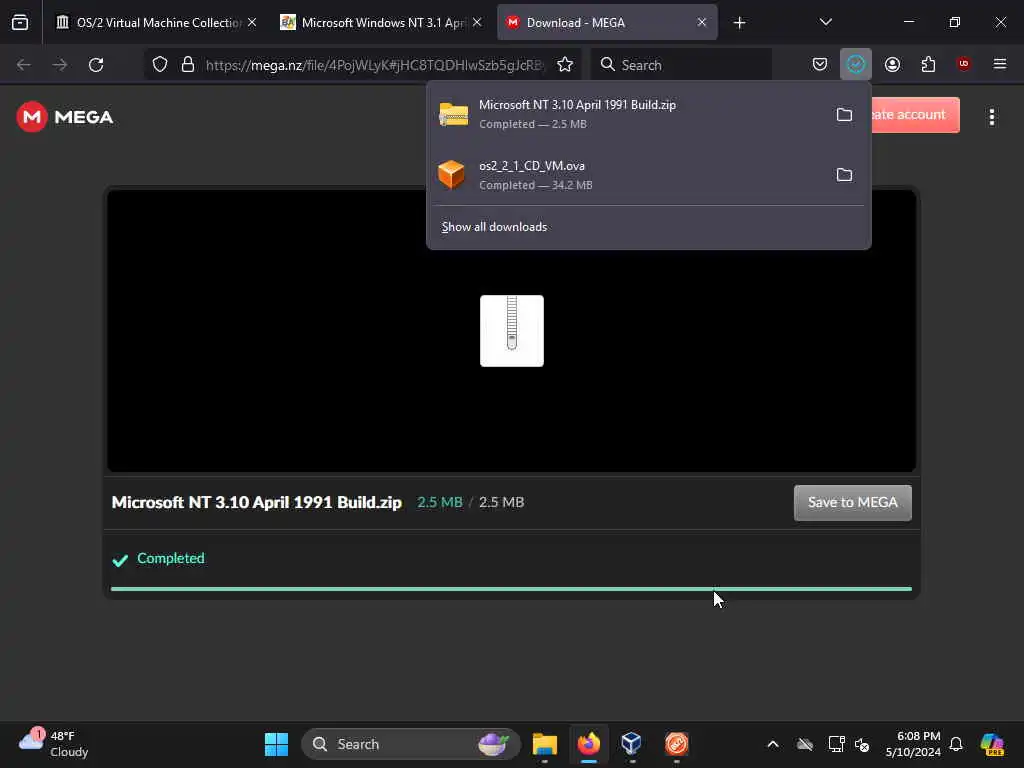Open Microsoft NT 3.10 April 1991 Build.zip download
The image size is (1024, 768).
627,114
